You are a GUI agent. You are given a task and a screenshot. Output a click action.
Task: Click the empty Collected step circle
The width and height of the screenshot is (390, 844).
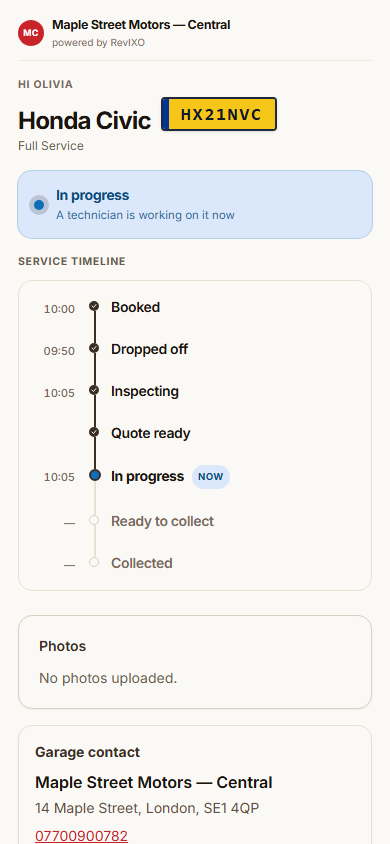[x=94, y=562]
